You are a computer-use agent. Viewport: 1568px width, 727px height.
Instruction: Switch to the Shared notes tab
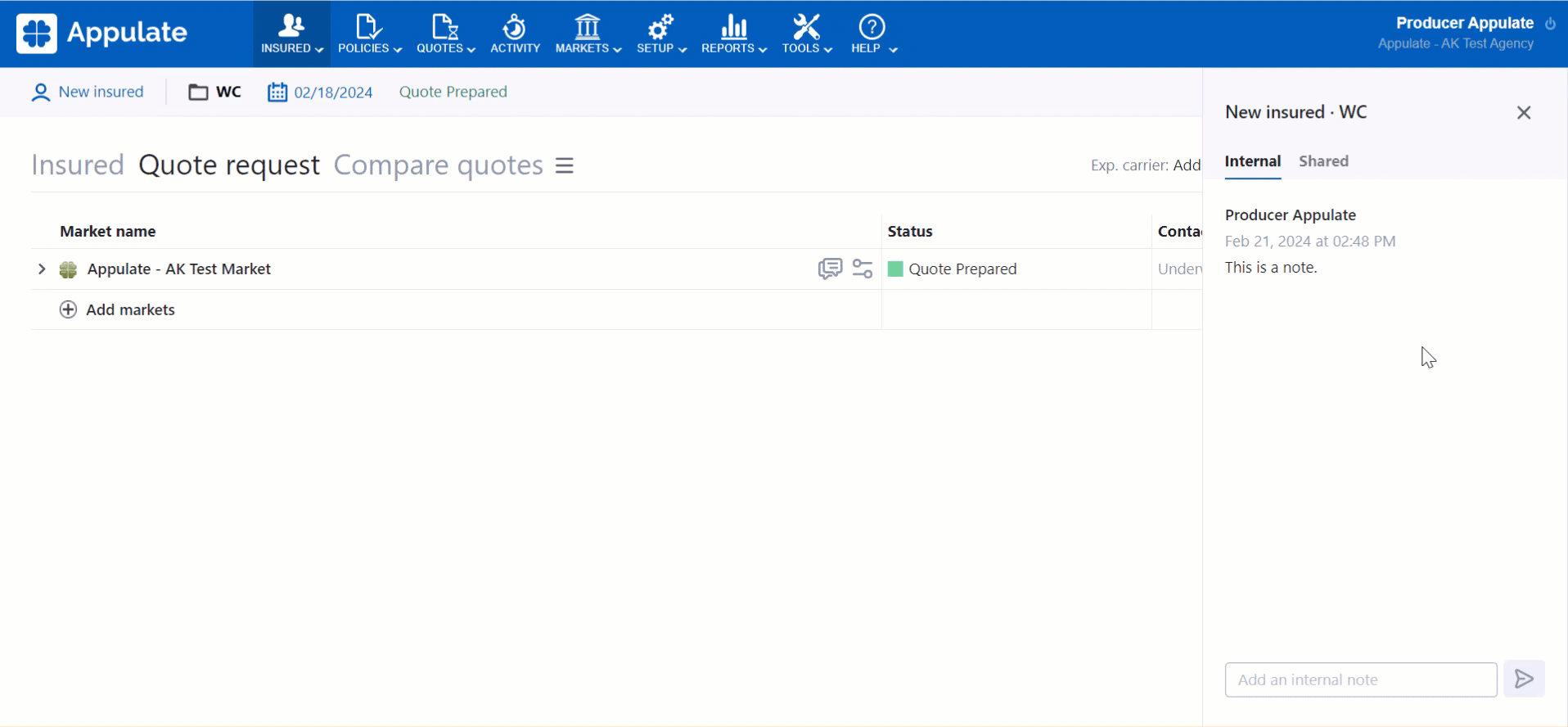pos(1323,161)
